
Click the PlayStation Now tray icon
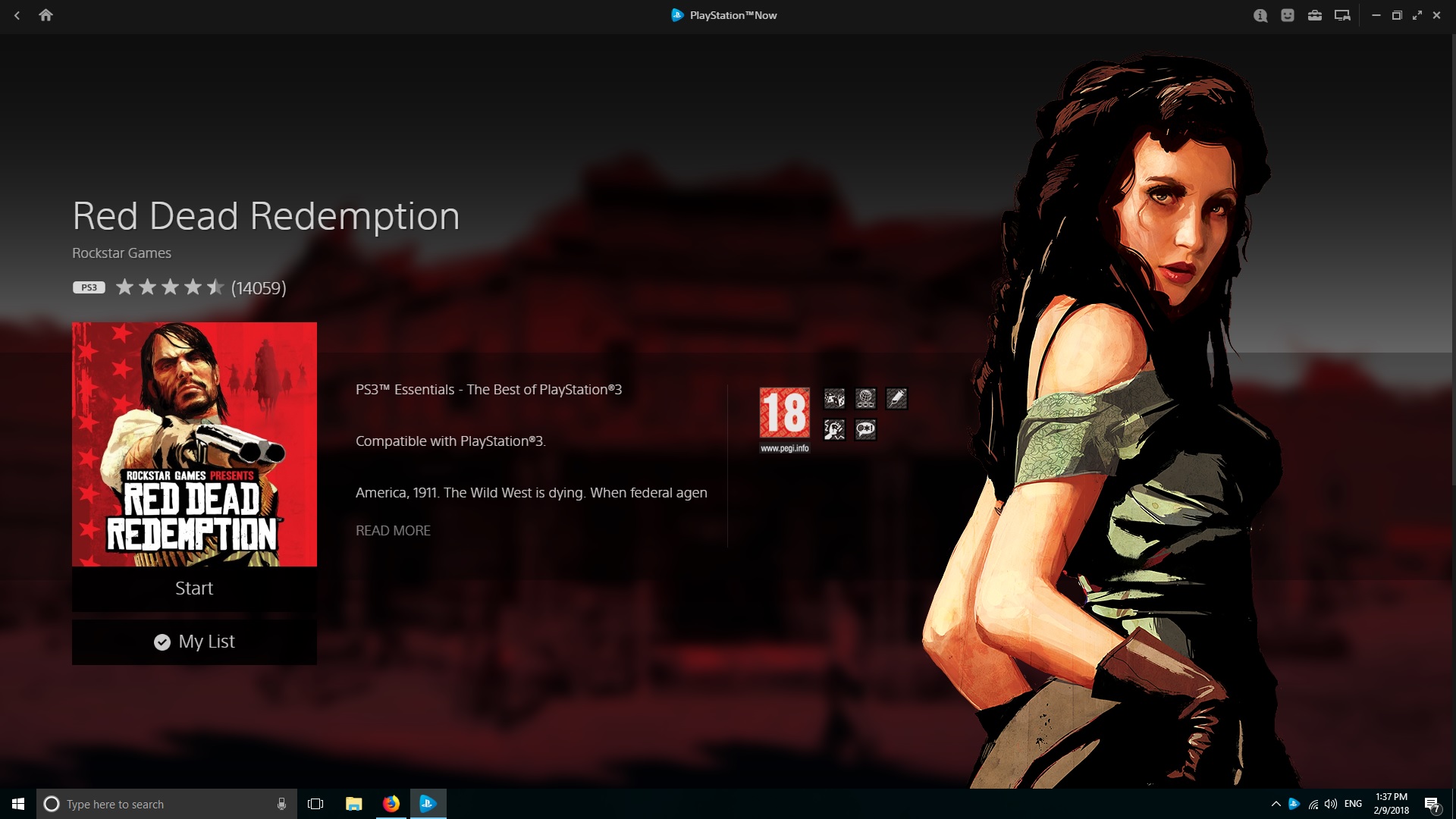click(1294, 804)
